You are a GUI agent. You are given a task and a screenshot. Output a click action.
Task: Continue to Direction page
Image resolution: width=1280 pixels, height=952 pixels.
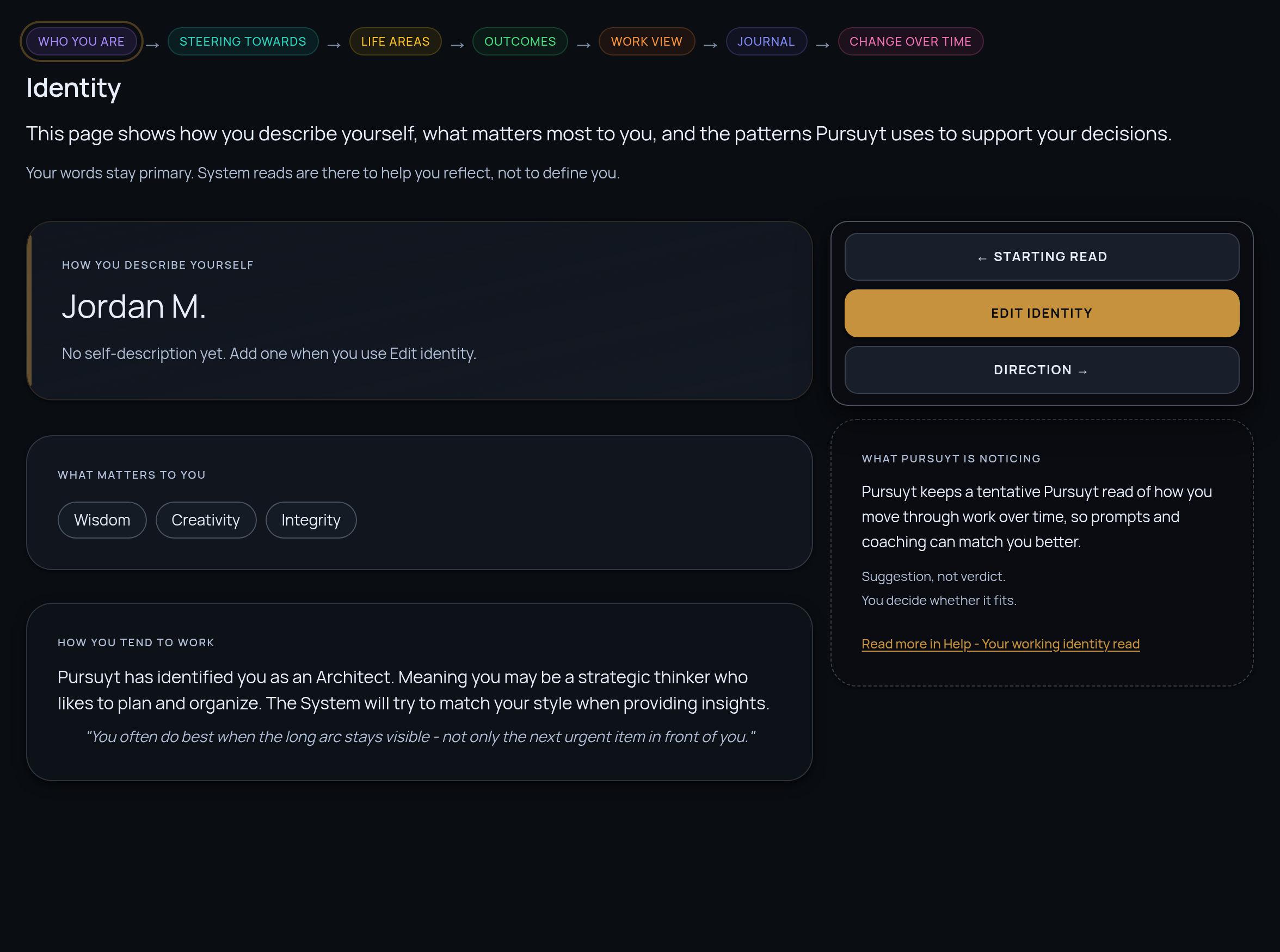point(1041,370)
